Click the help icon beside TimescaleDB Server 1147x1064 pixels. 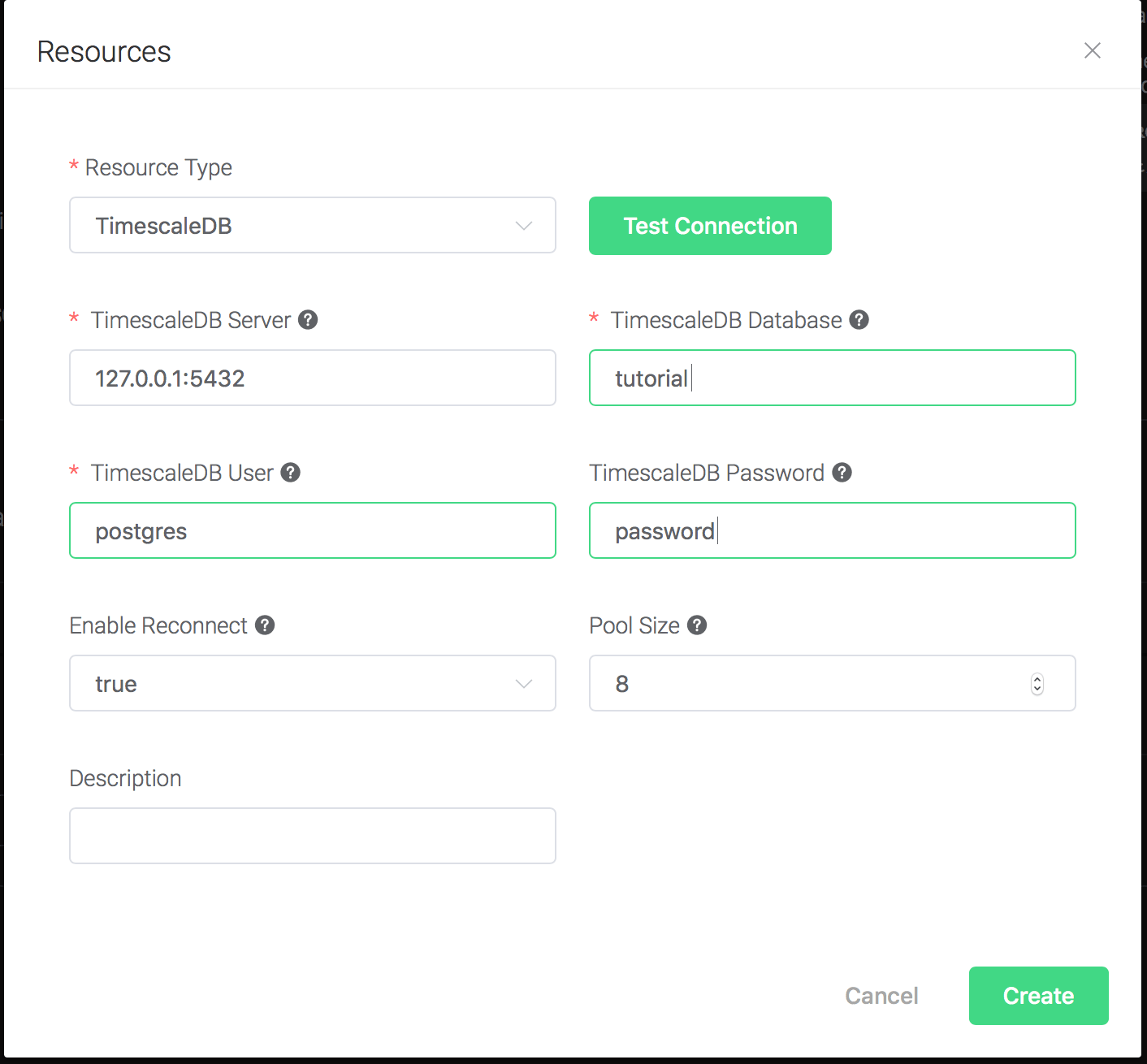point(308,320)
